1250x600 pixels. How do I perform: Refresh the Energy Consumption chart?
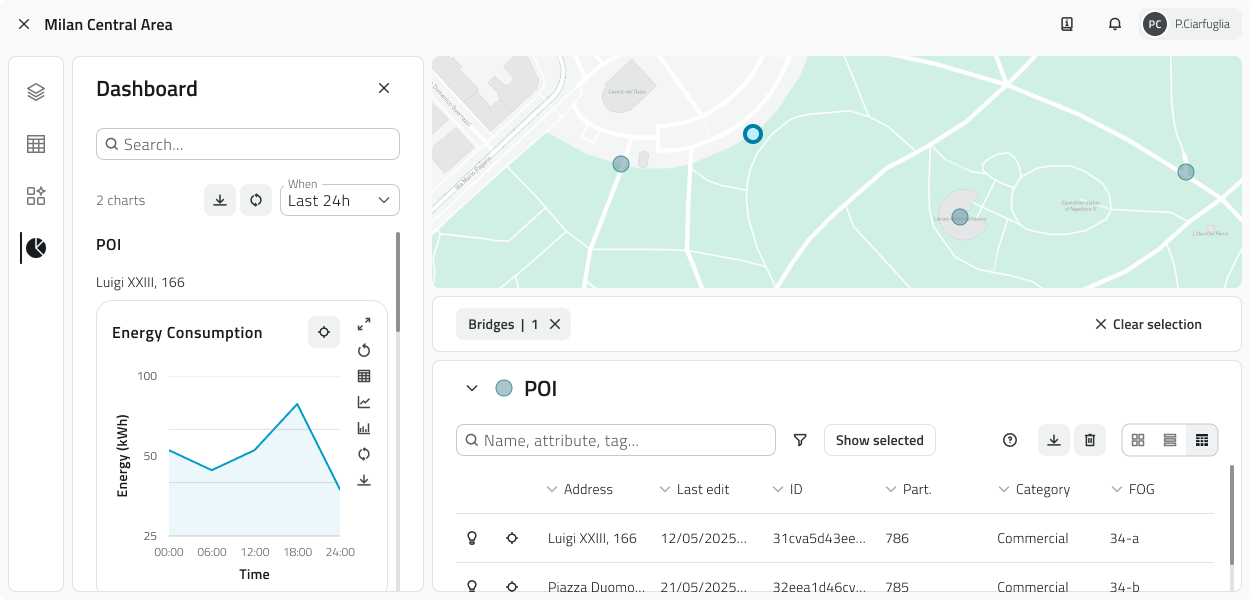click(x=364, y=350)
